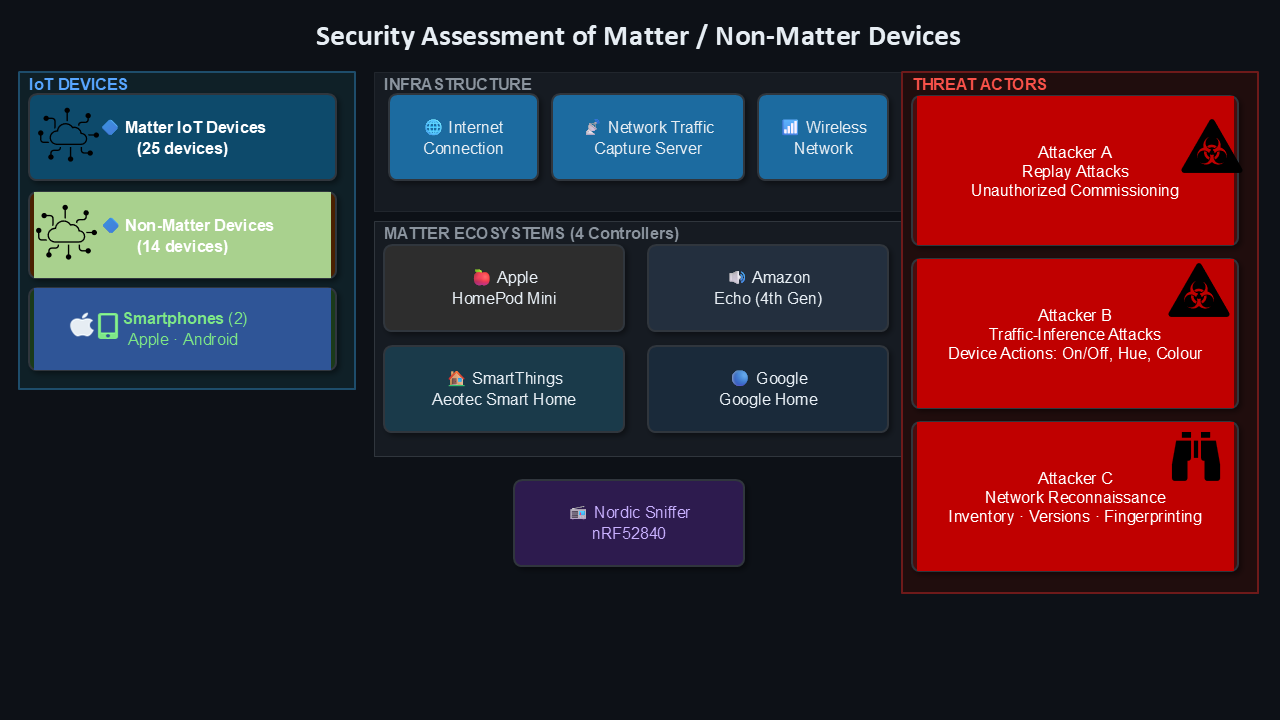Select the Google Home controller box
This screenshot has width=1280, height=720.
point(768,389)
